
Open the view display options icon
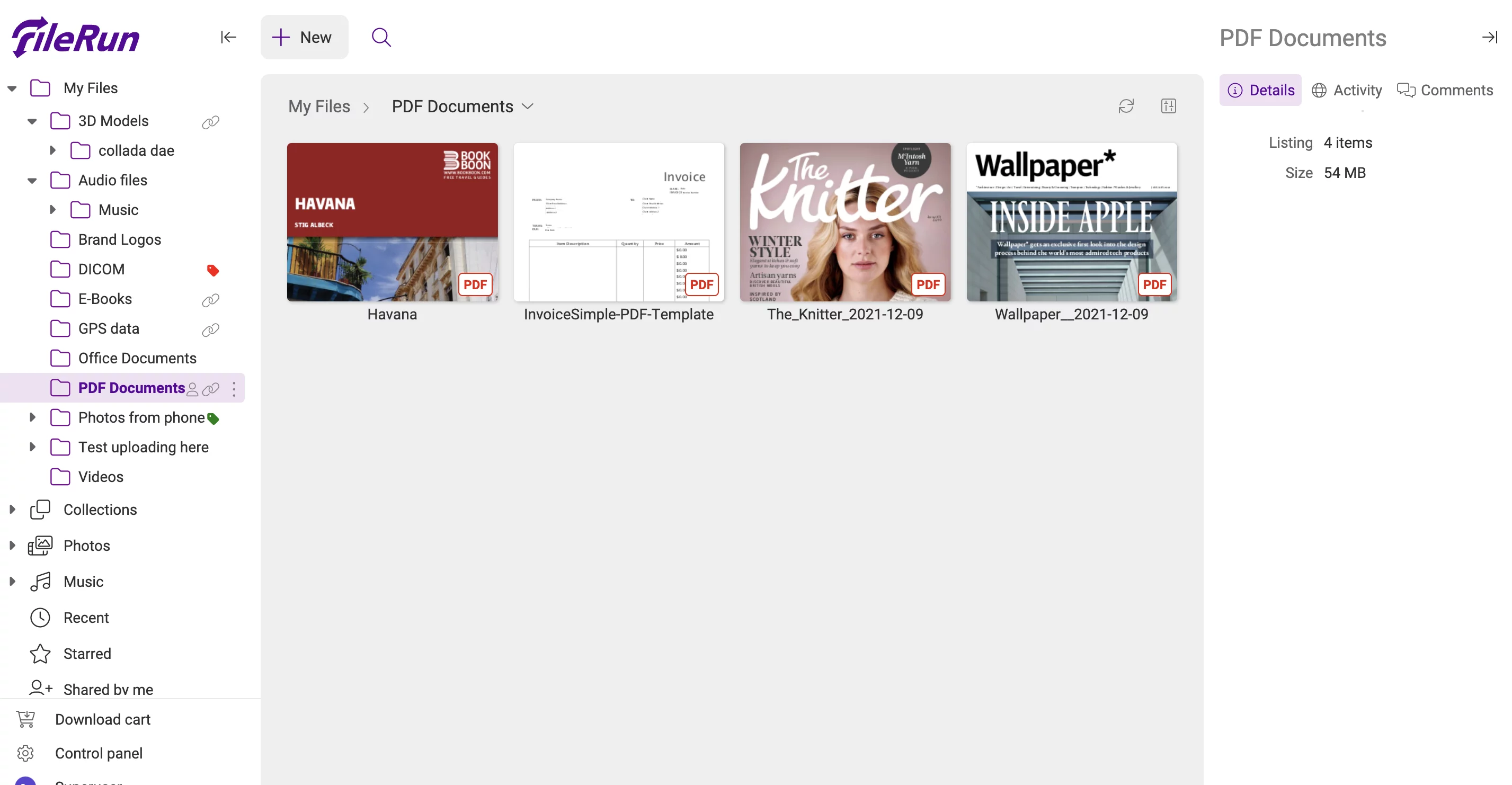(1168, 106)
